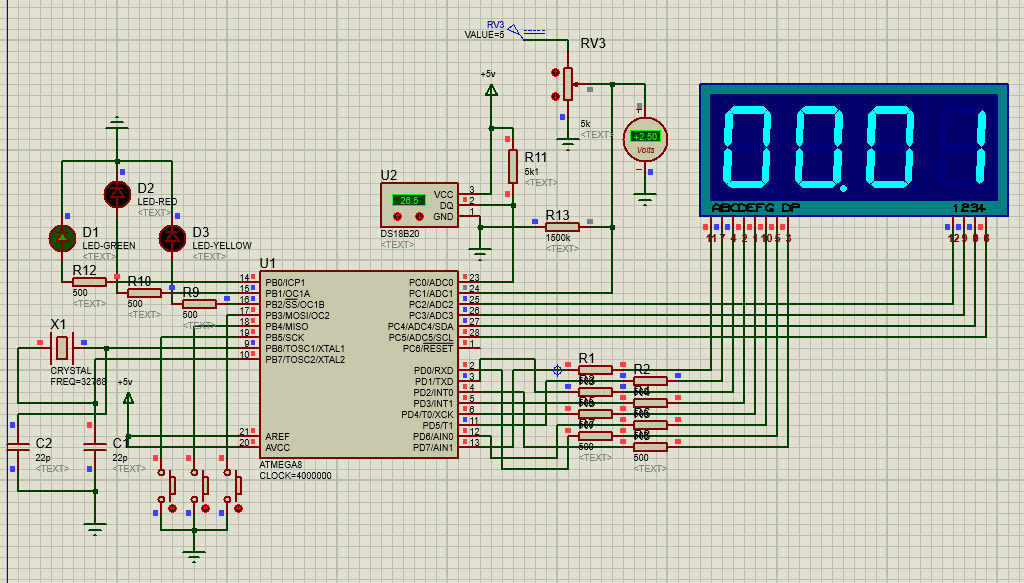
Task: Click the crystal X1 component
Action: (62, 348)
